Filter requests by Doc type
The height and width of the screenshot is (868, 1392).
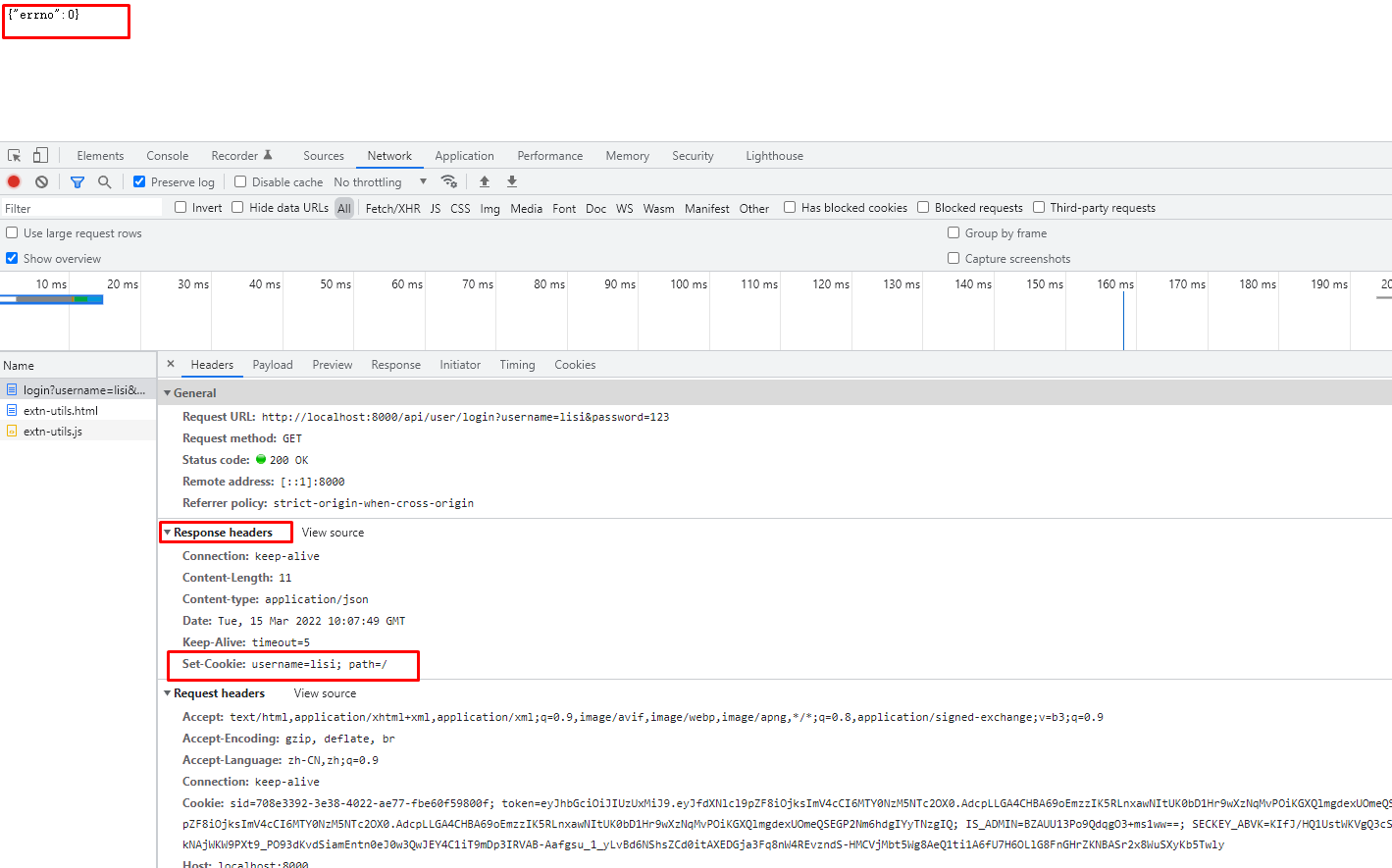[596, 208]
